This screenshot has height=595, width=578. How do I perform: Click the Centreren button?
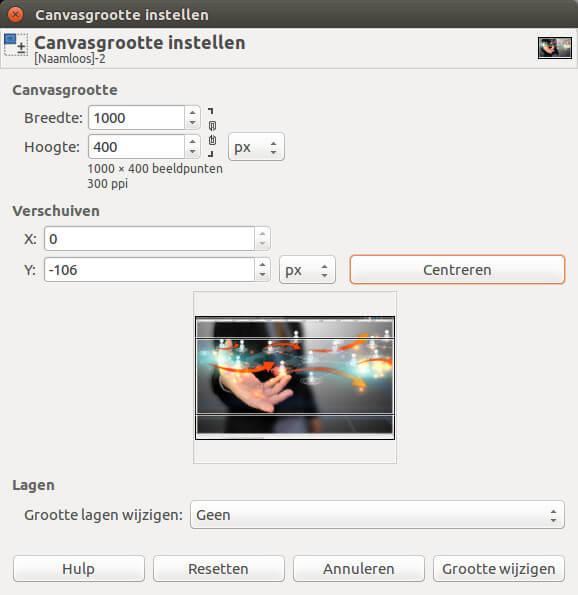pos(457,270)
